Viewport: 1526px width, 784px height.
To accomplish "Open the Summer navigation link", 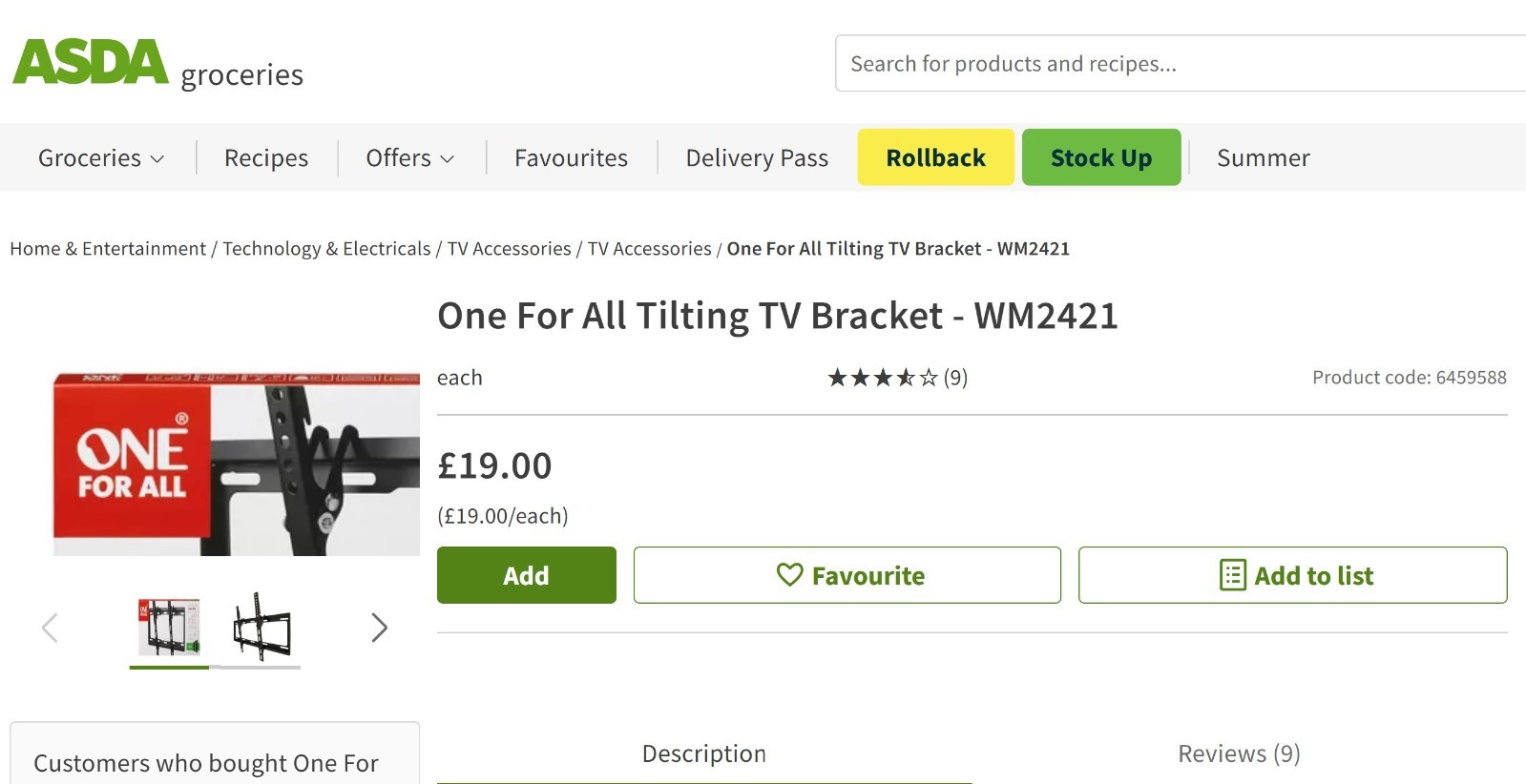I will point(1264,158).
